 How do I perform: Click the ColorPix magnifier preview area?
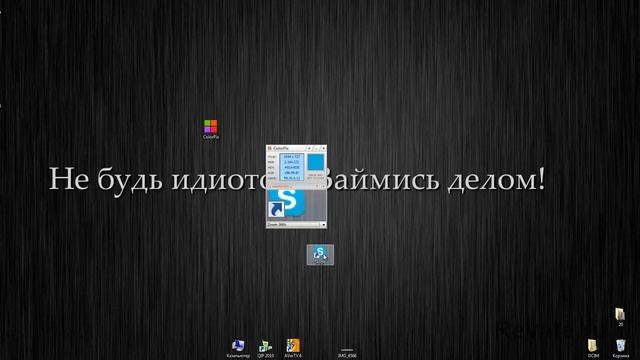[x=296, y=205]
